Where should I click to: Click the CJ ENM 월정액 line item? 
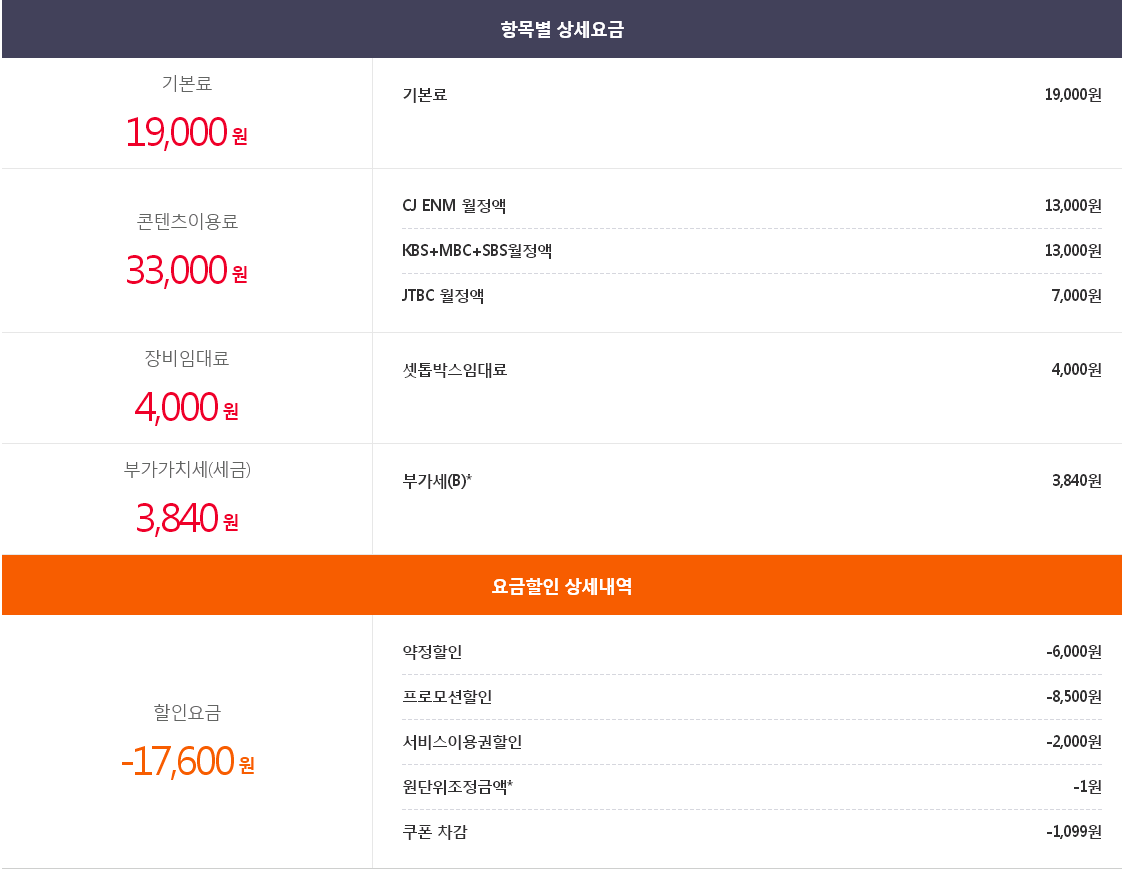click(453, 206)
